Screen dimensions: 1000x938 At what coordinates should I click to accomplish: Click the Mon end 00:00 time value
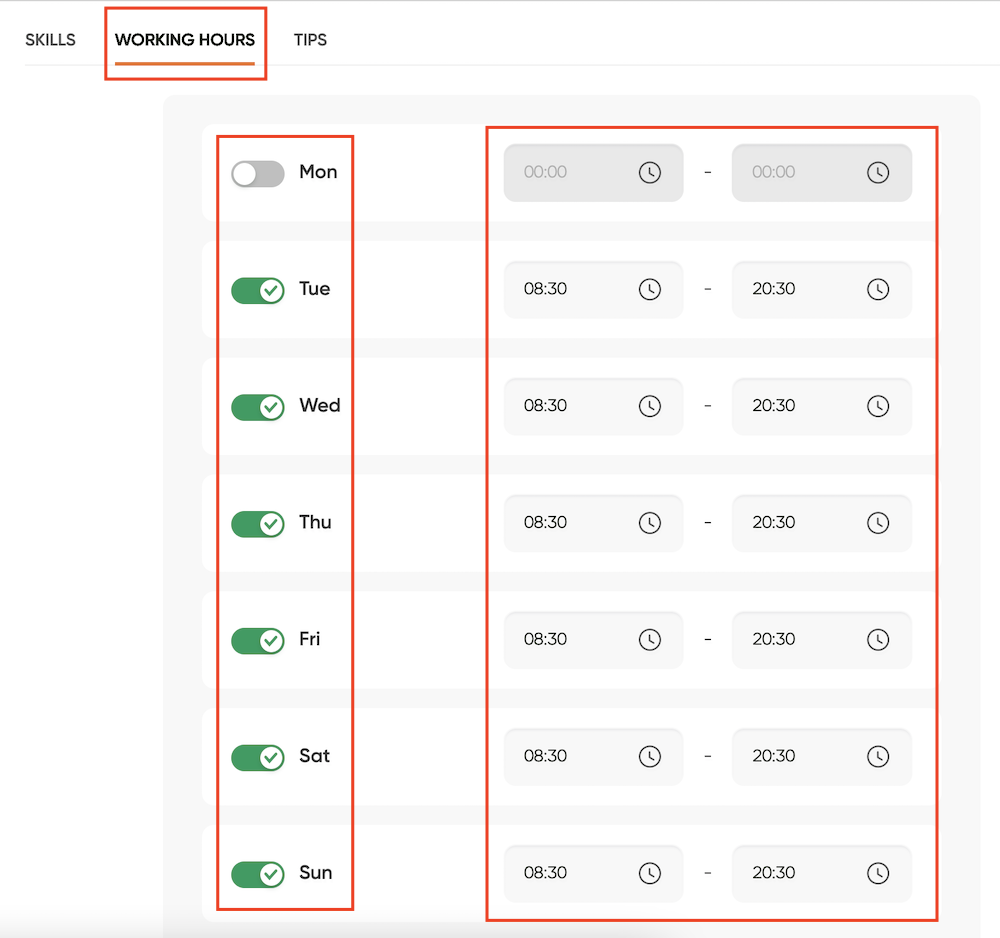coord(774,172)
